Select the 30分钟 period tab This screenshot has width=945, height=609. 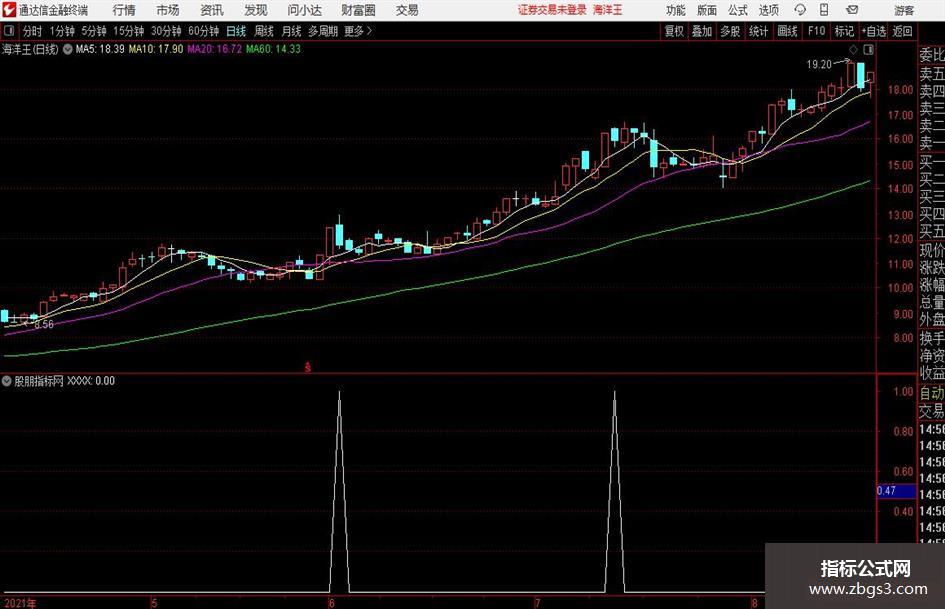pyautogui.click(x=166, y=31)
